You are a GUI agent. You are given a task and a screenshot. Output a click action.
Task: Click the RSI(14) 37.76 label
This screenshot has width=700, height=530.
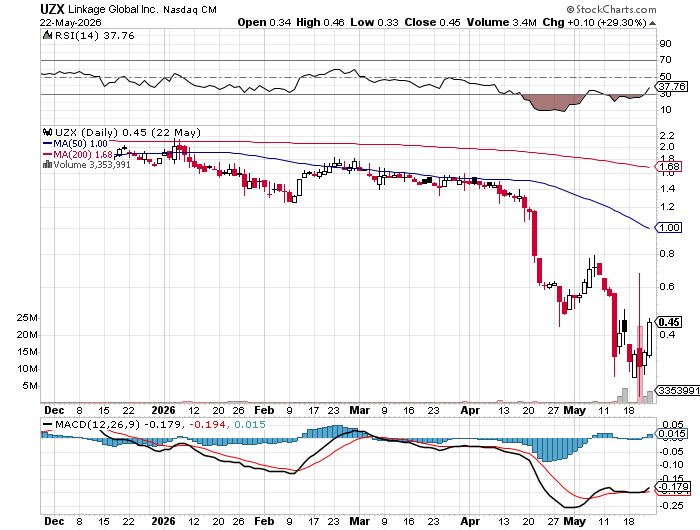tap(95, 35)
